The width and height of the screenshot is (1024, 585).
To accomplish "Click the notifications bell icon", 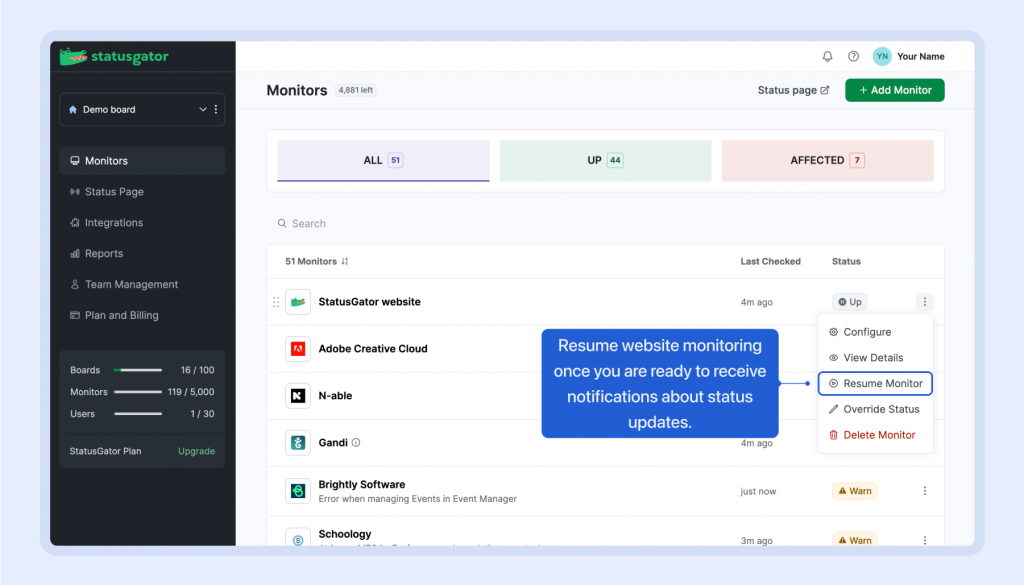I will coord(827,57).
